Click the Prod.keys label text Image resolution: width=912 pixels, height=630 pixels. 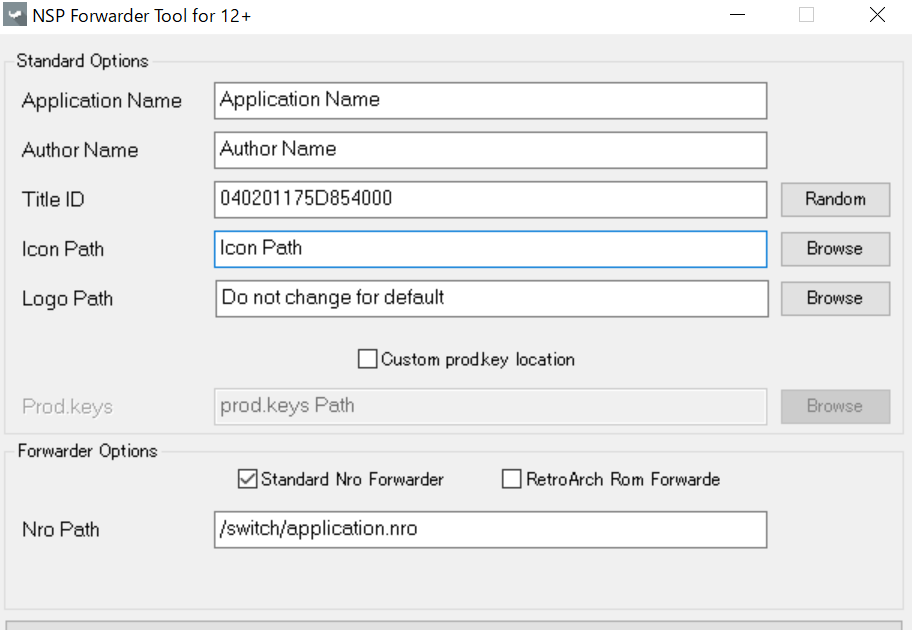[x=67, y=406]
